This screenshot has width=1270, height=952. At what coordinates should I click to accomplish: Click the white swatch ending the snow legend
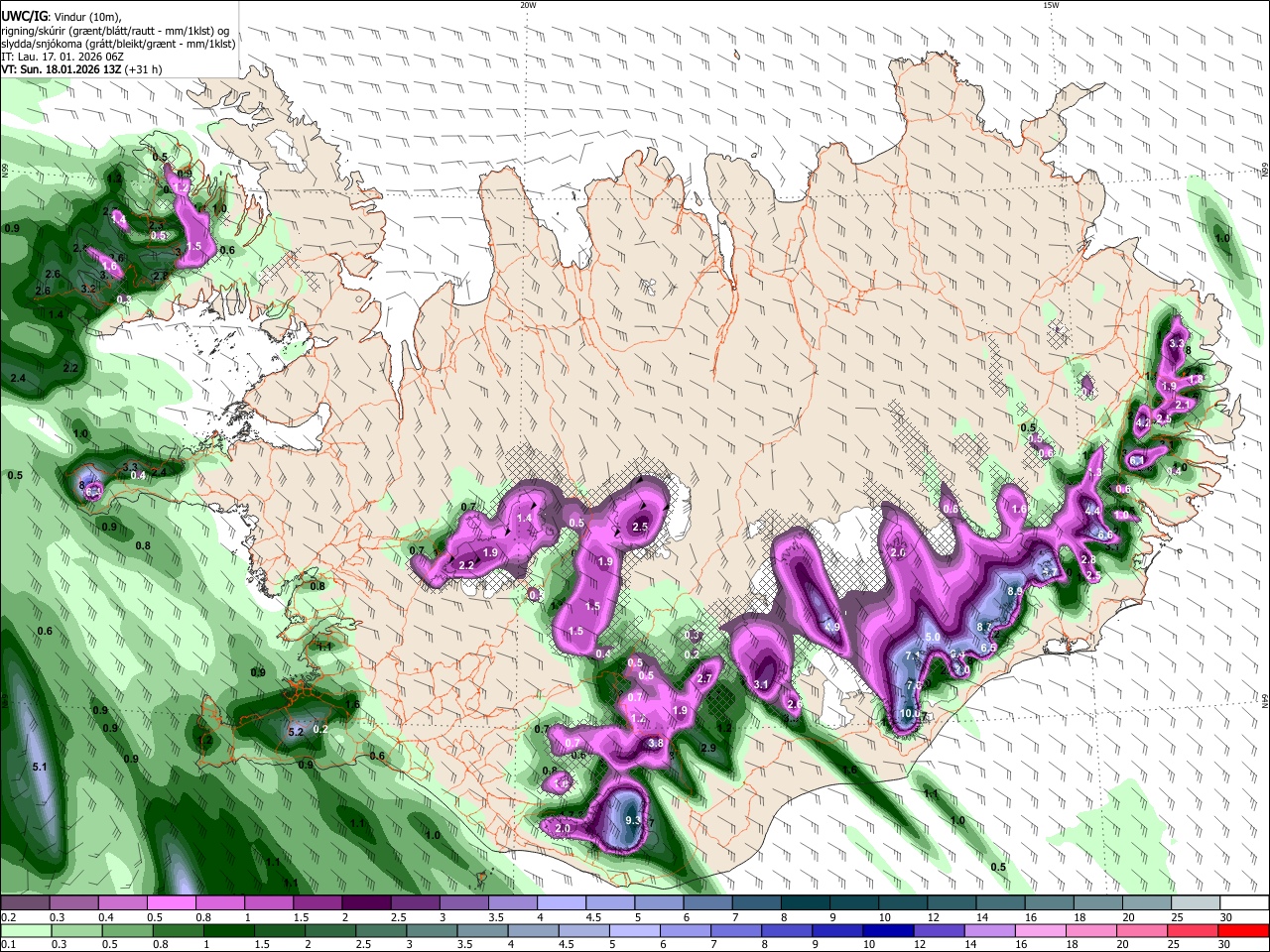pyautogui.click(x=1244, y=903)
